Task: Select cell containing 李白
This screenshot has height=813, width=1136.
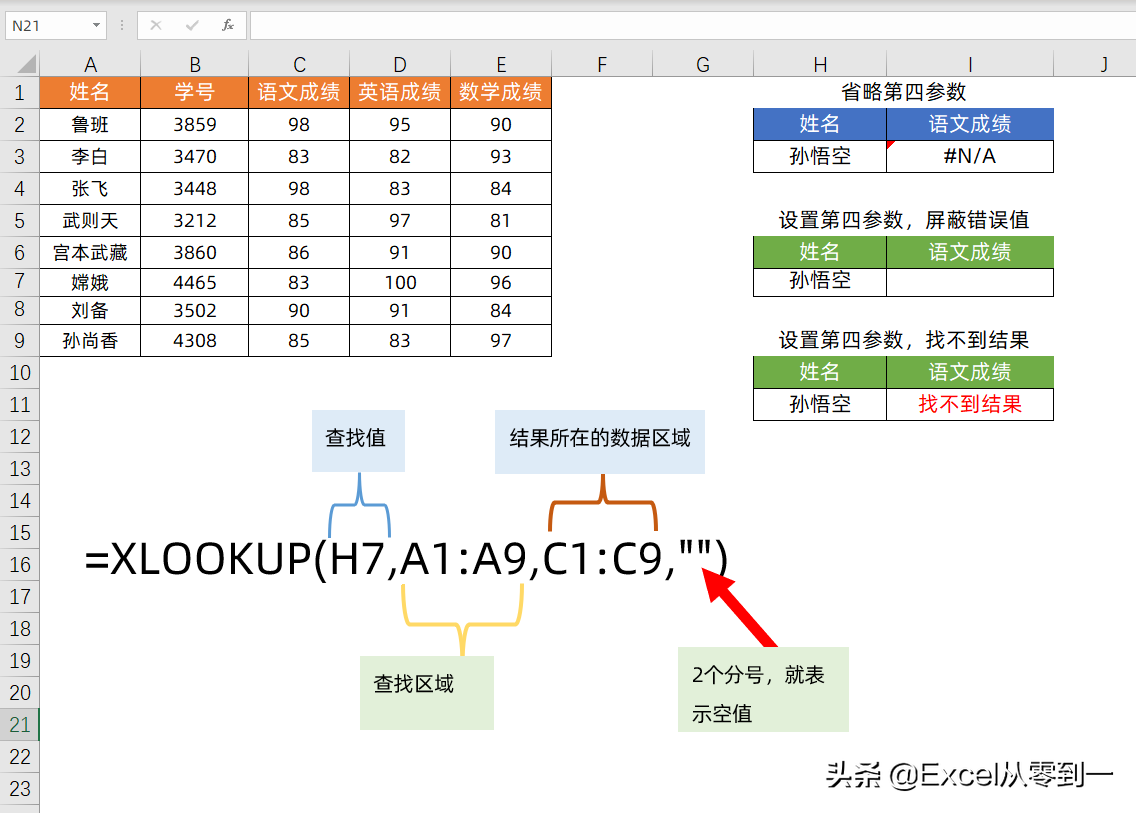Action: click(90, 157)
